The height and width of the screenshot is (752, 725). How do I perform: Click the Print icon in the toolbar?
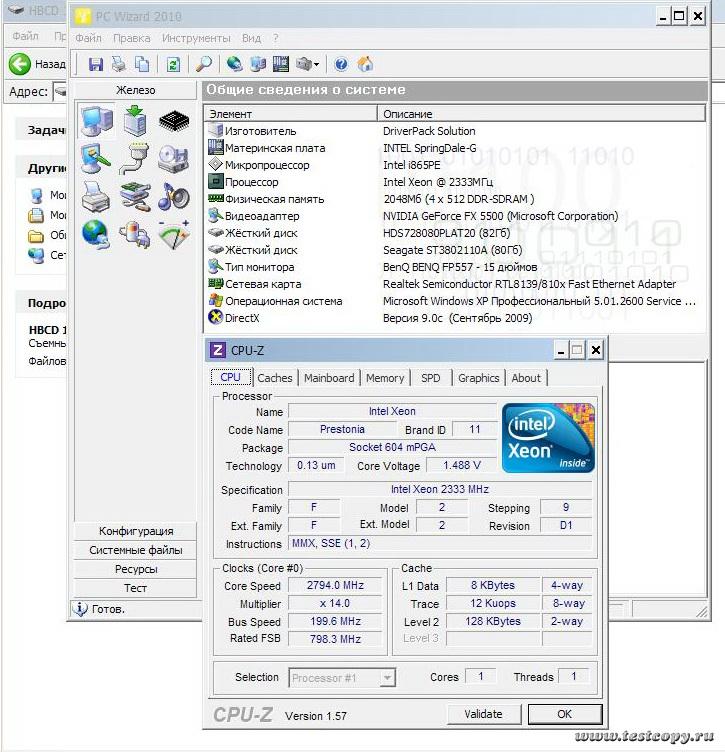[x=119, y=64]
